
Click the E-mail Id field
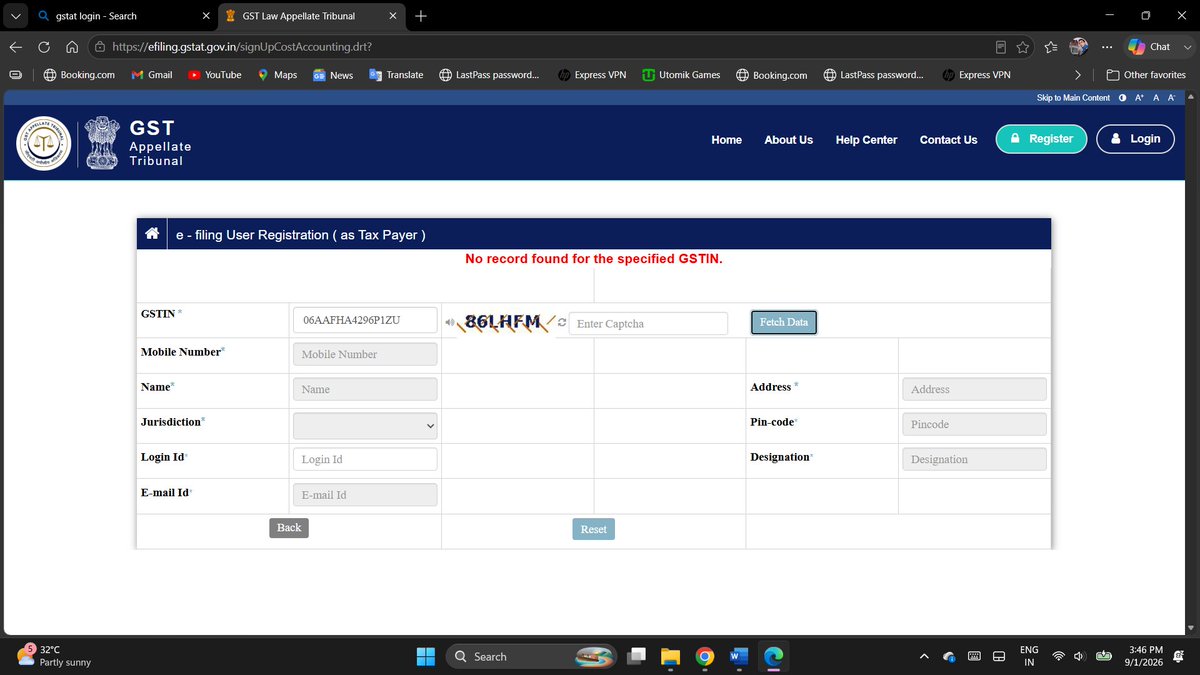point(365,495)
